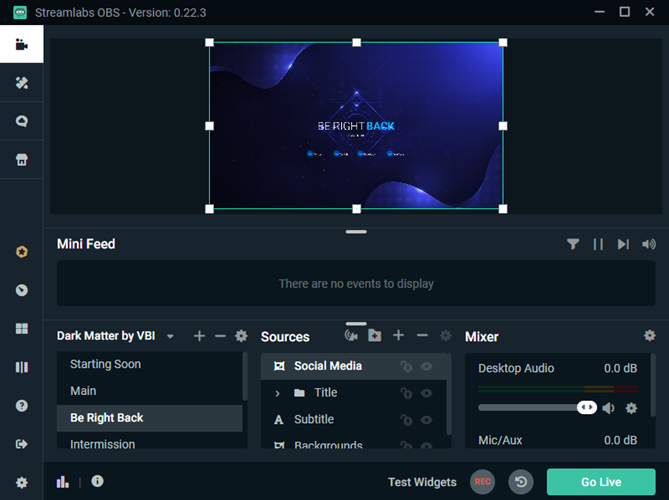
Task: Select the Social Media source
Action: [354, 366]
